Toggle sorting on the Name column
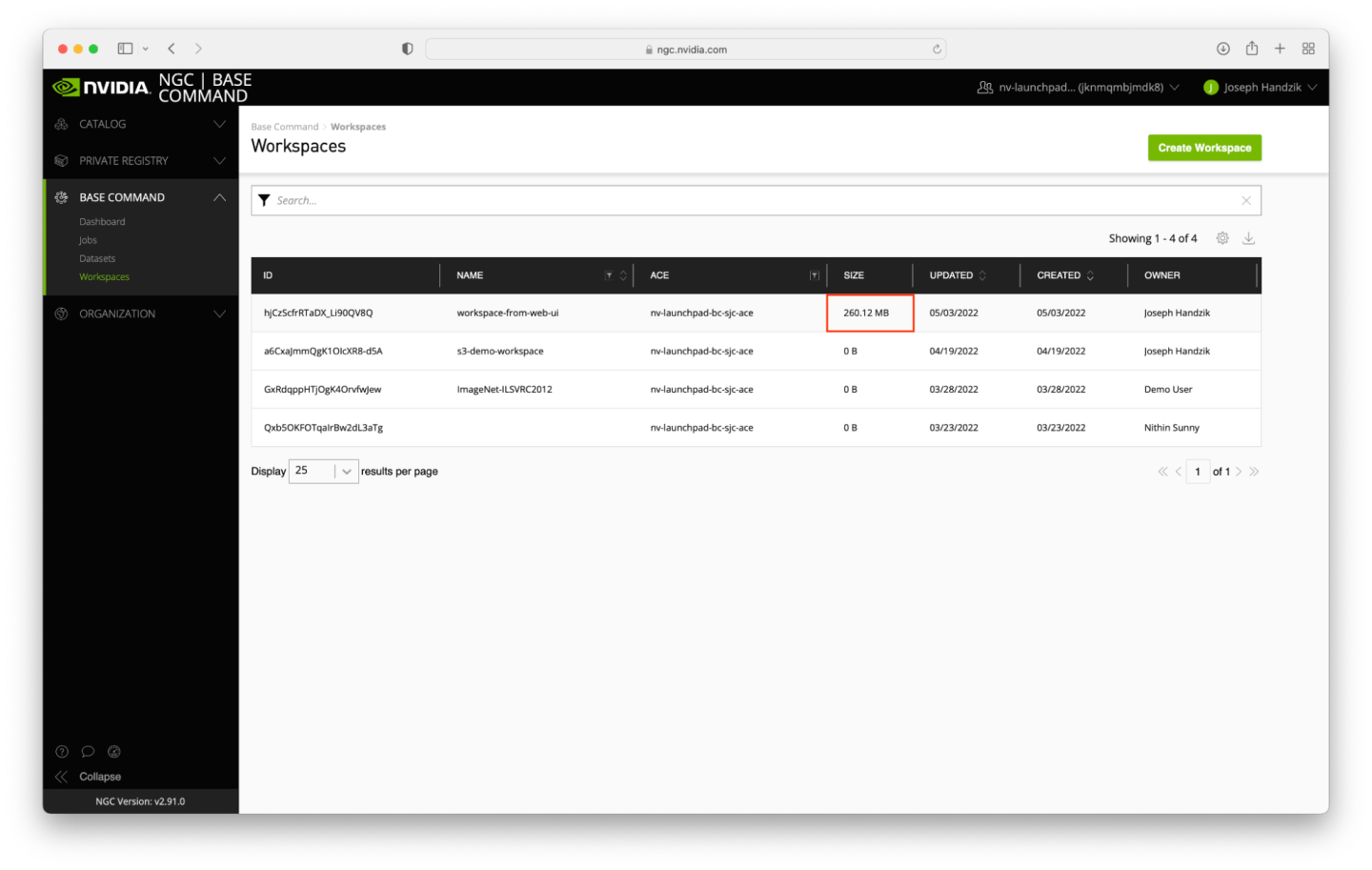 click(623, 275)
